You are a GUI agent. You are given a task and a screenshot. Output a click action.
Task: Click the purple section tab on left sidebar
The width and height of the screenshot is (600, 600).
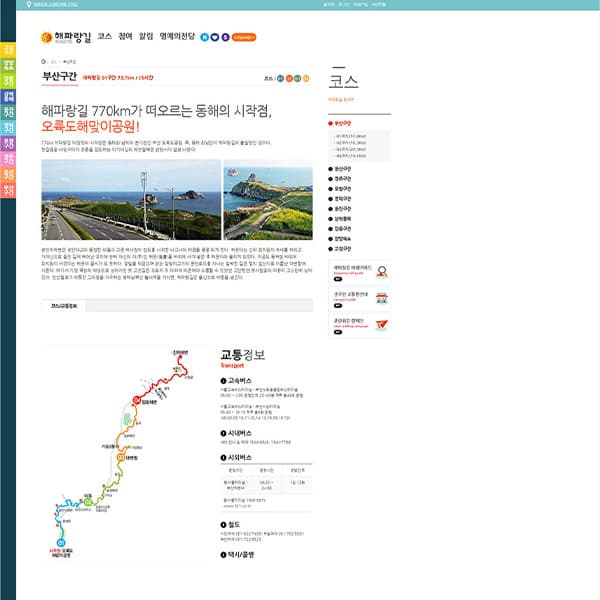(8, 143)
